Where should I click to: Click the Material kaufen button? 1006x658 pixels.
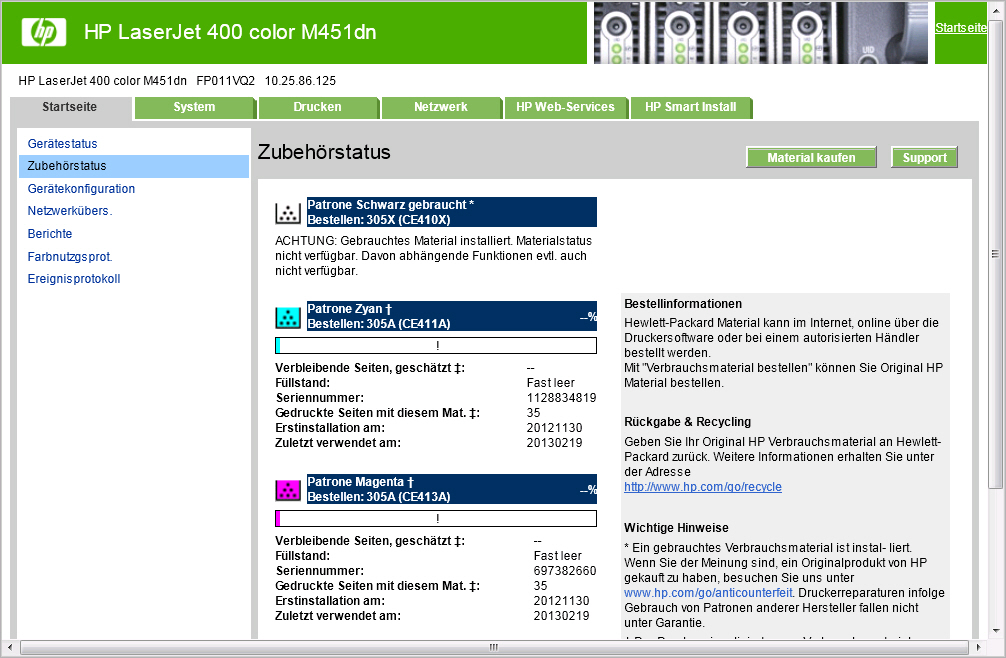point(811,158)
